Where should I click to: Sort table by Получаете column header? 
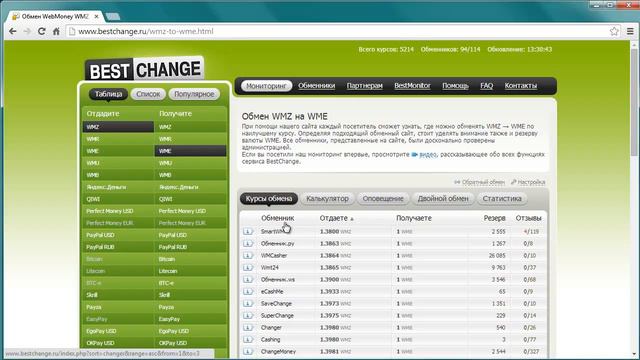click(x=414, y=218)
